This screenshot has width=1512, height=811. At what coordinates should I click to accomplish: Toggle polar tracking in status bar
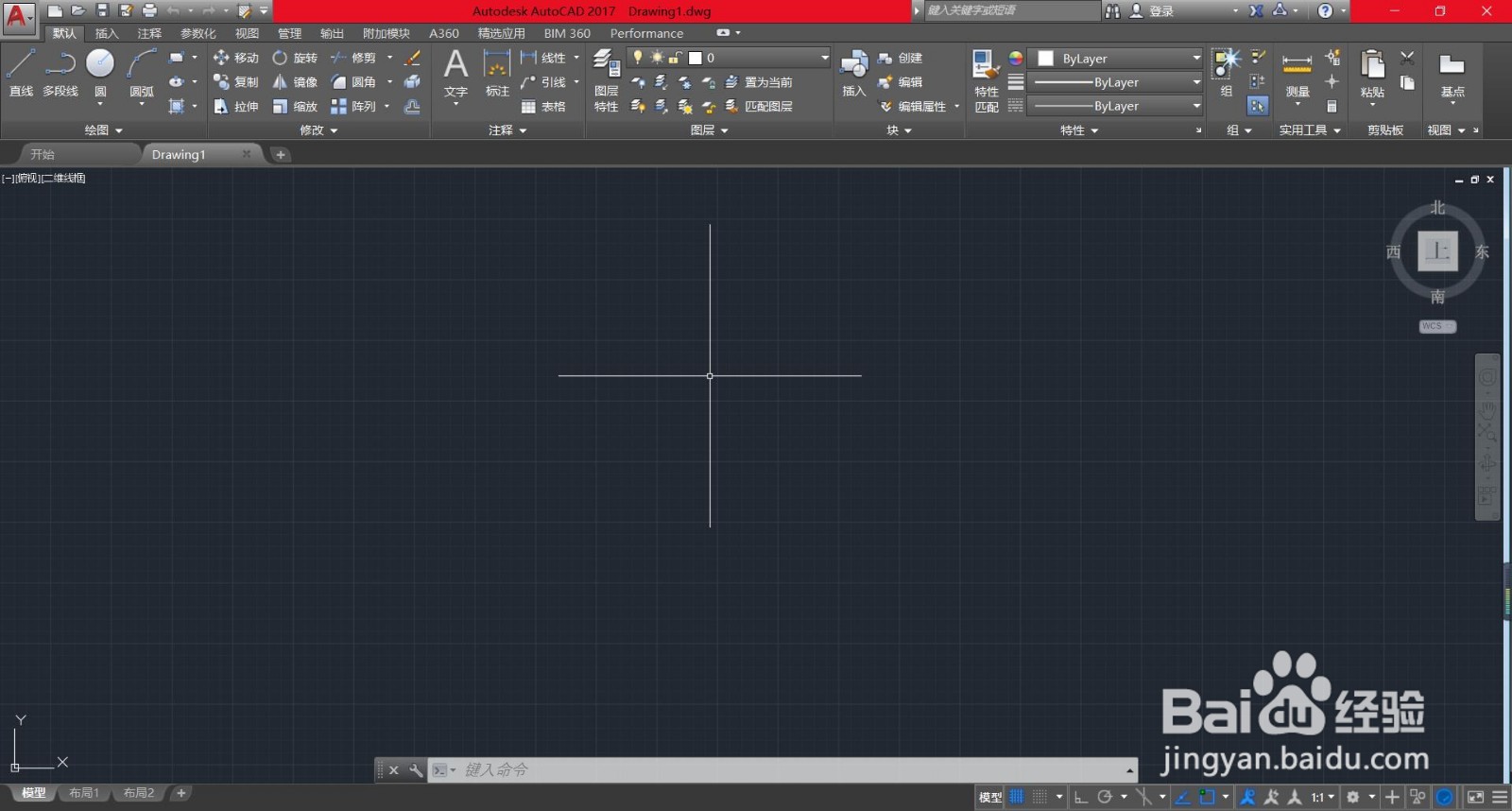(1105, 797)
